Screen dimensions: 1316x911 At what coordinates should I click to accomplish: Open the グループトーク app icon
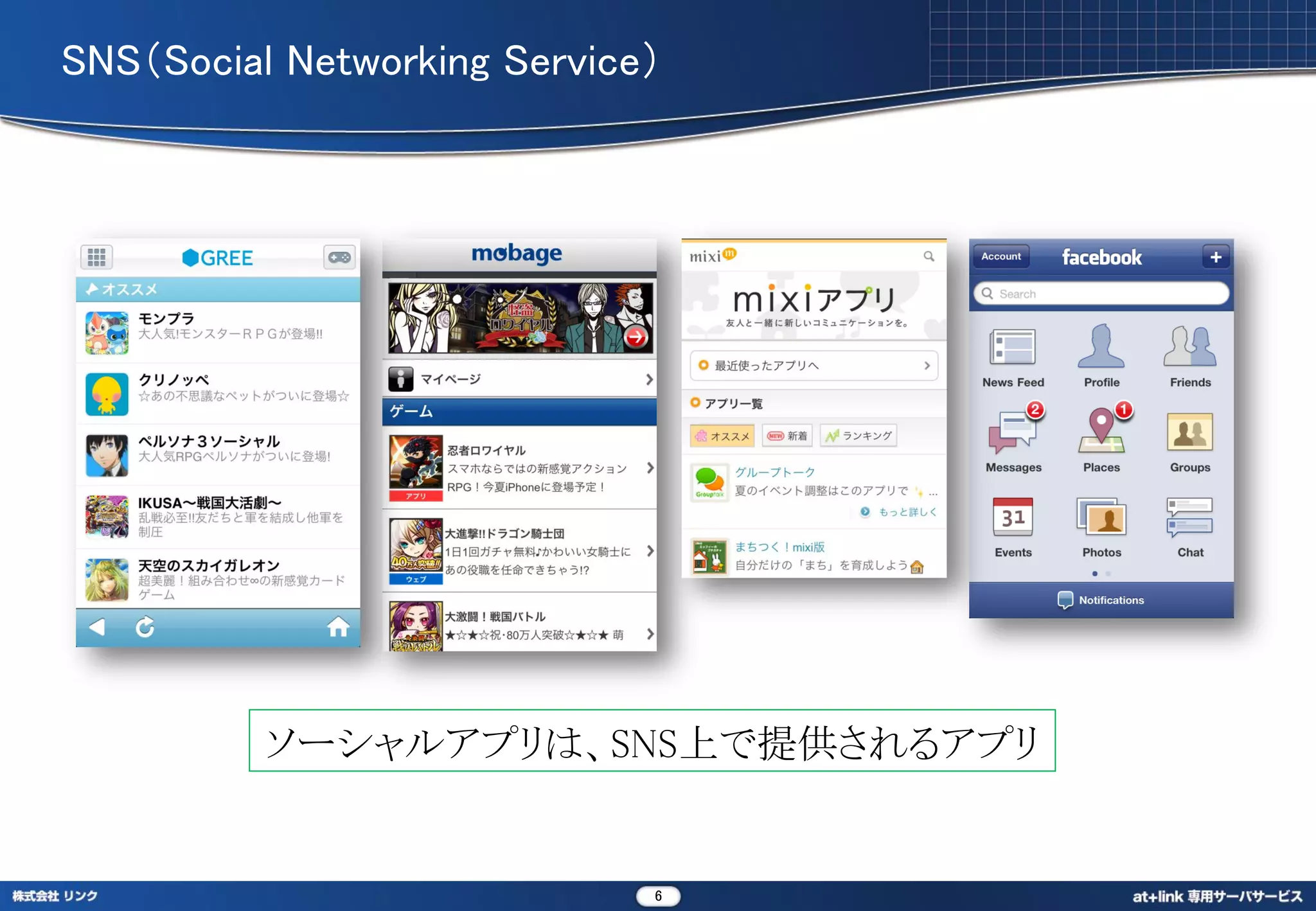709,482
